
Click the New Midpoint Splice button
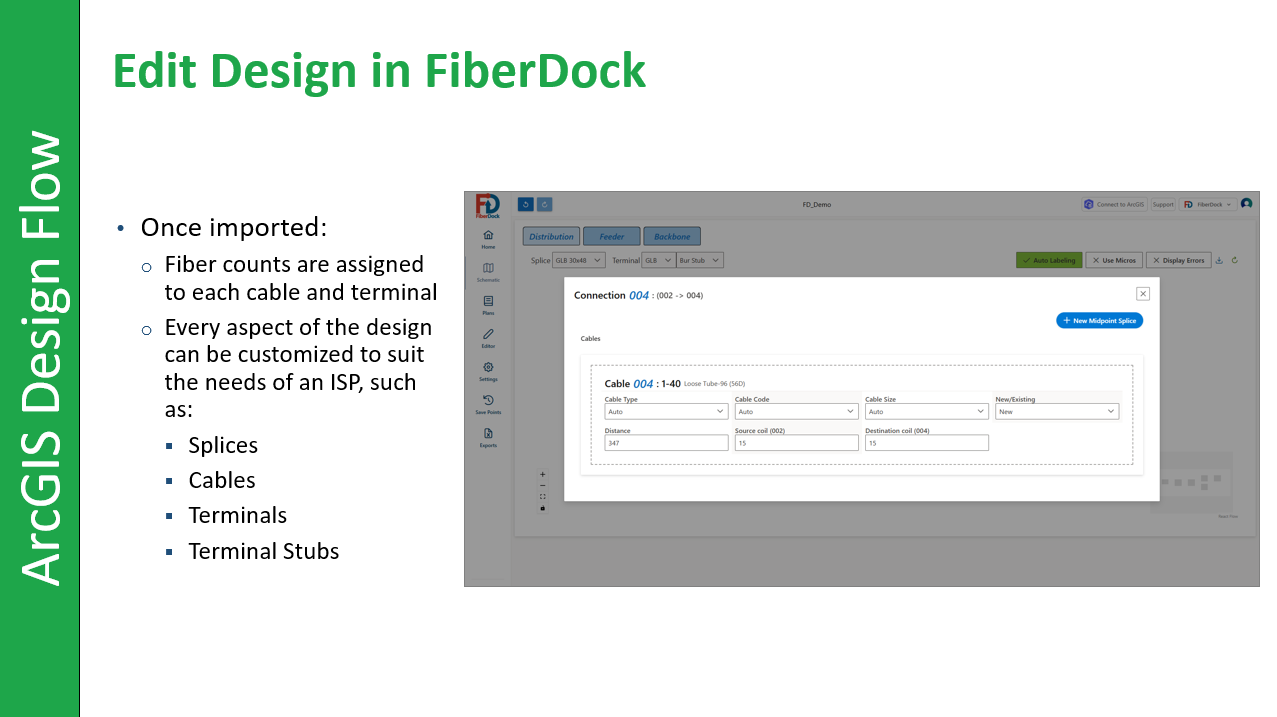pos(1099,321)
